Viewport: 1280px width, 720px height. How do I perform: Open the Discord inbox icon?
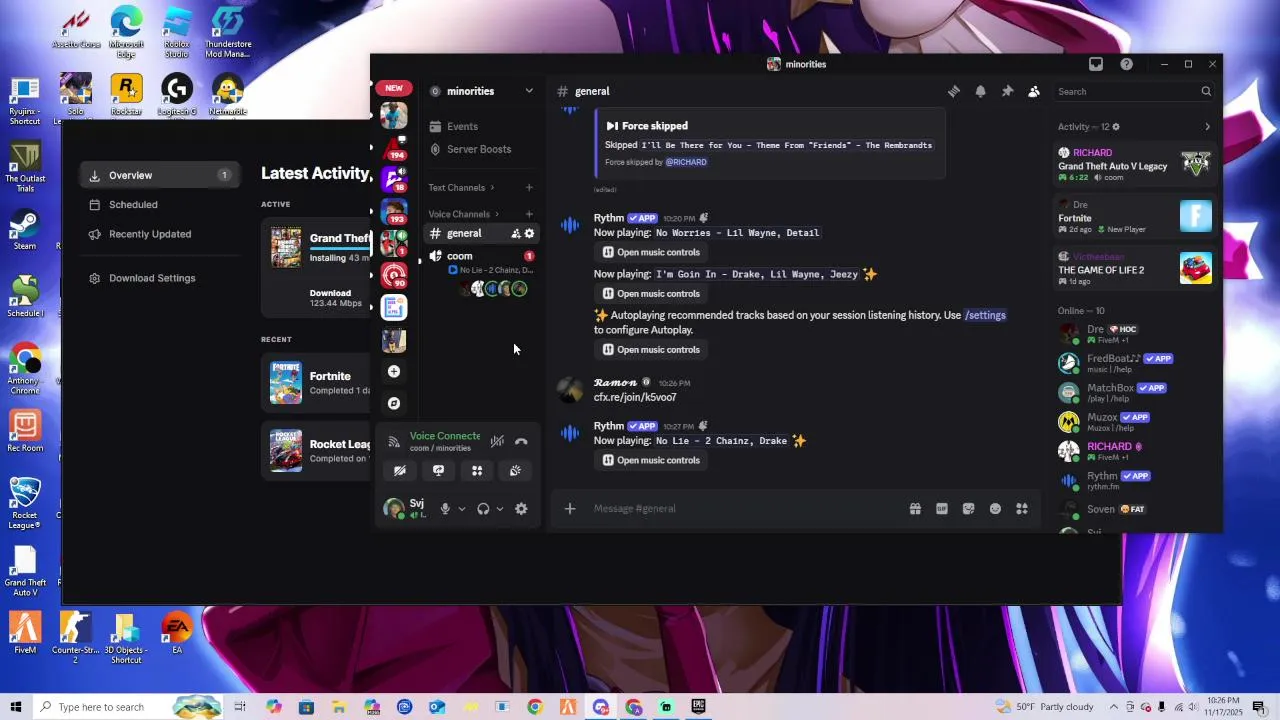[x=1096, y=64]
